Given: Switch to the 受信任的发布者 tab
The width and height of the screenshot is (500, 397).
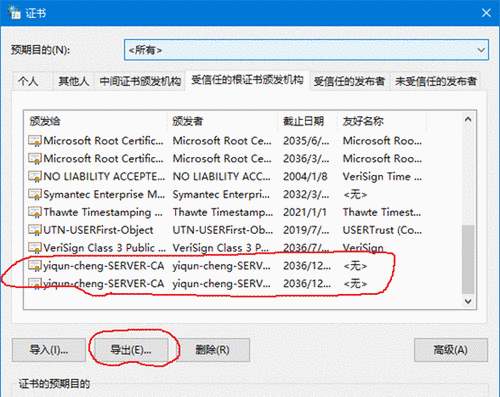Looking at the screenshot, I should (x=349, y=81).
